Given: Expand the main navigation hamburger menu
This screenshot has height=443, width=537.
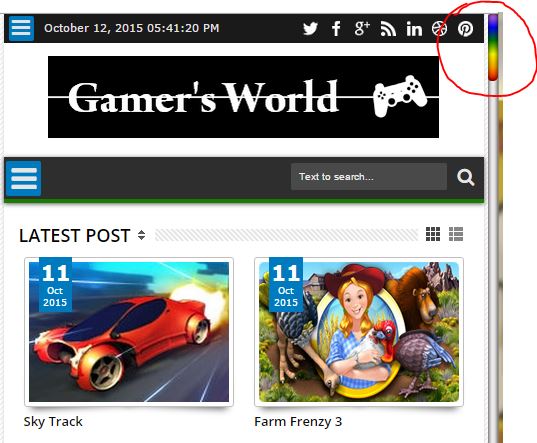Looking at the screenshot, I should (x=24, y=178).
